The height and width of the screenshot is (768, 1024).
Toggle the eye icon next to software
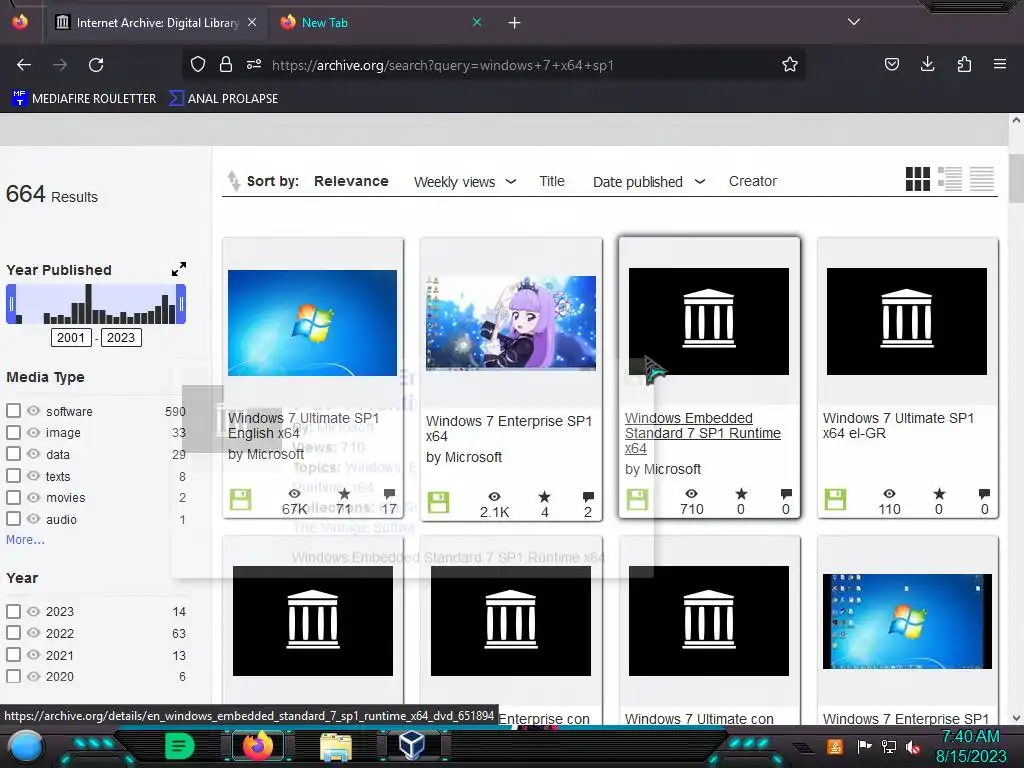(x=33, y=411)
